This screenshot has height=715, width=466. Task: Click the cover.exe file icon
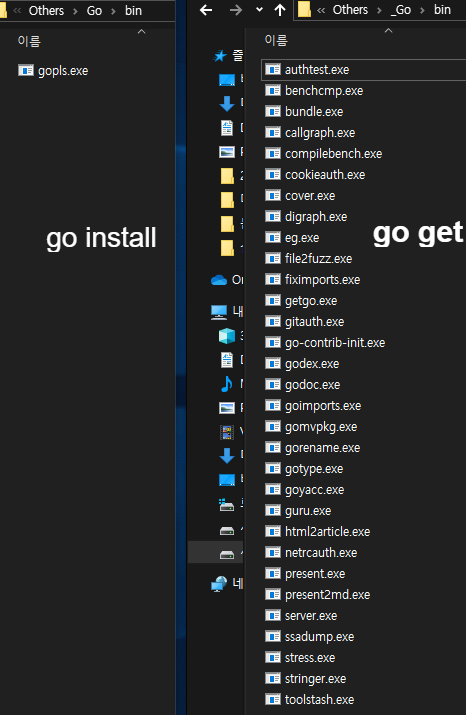(273, 196)
